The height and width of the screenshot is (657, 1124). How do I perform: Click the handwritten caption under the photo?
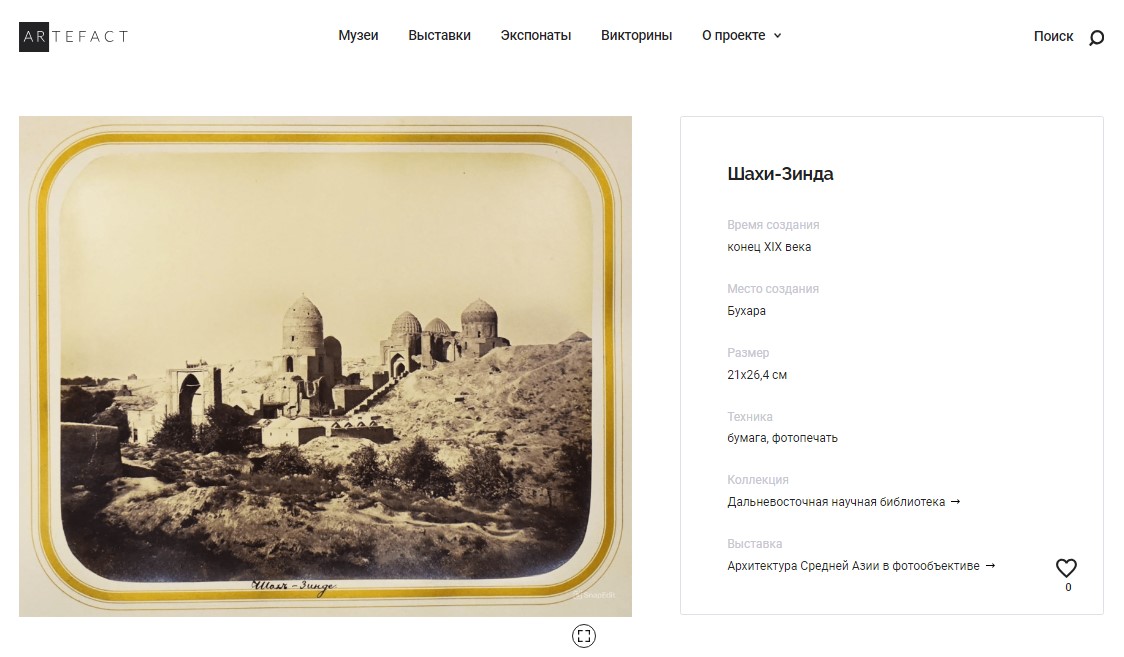293,587
